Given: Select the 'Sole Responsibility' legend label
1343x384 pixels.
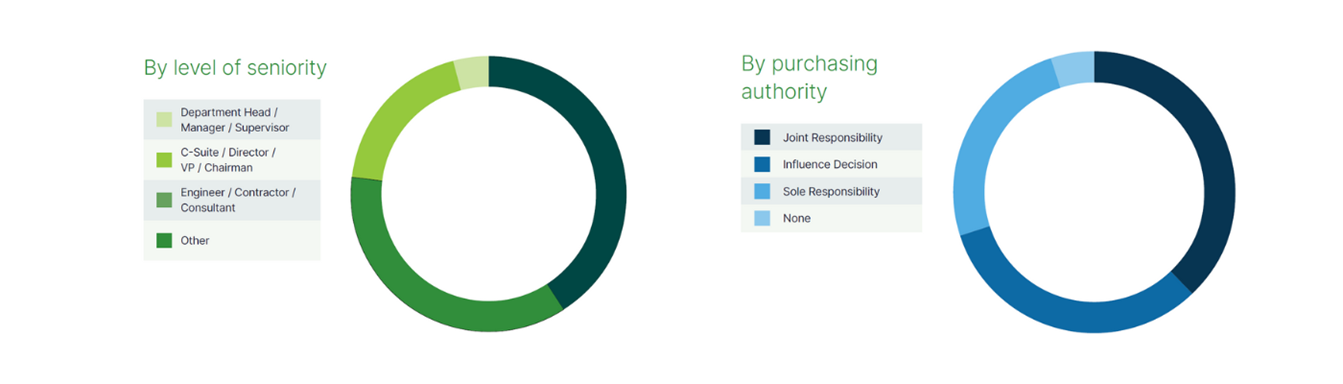Looking at the screenshot, I should (831, 191).
